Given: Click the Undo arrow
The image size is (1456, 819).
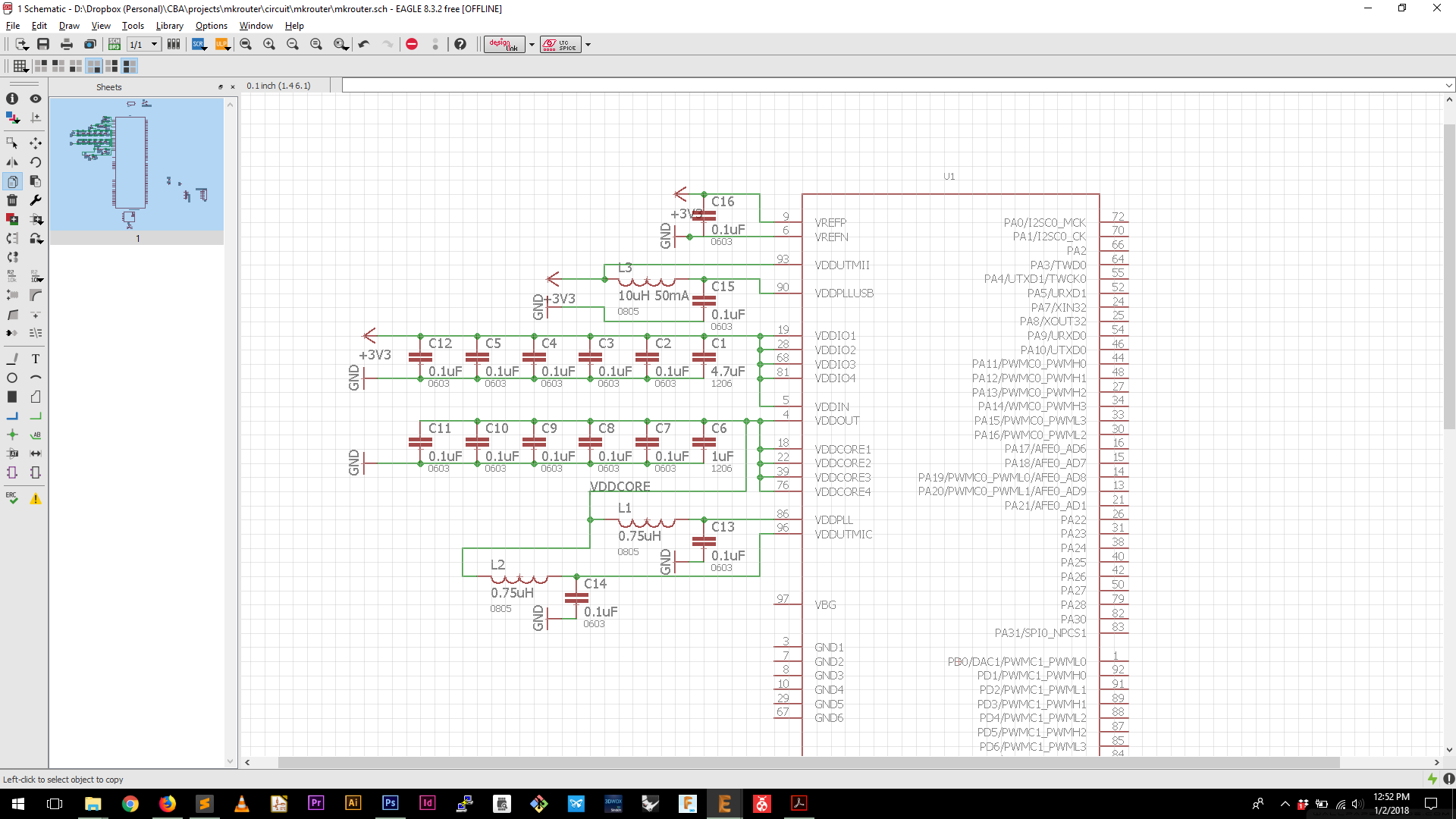Looking at the screenshot, I should (364, 45).
